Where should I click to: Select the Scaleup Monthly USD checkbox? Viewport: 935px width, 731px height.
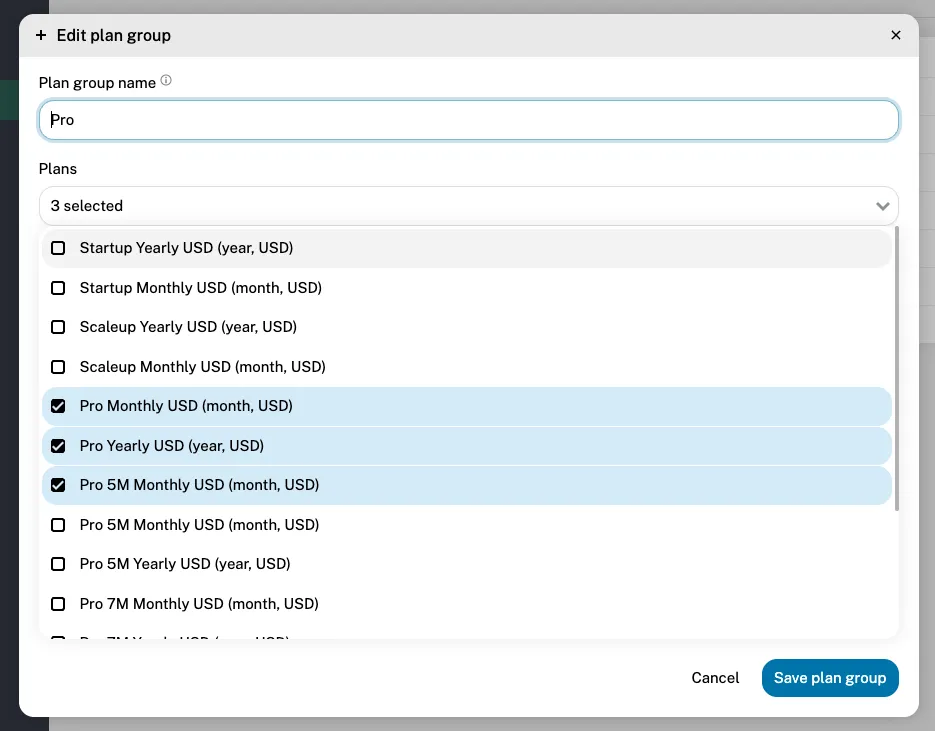(58, 367)
